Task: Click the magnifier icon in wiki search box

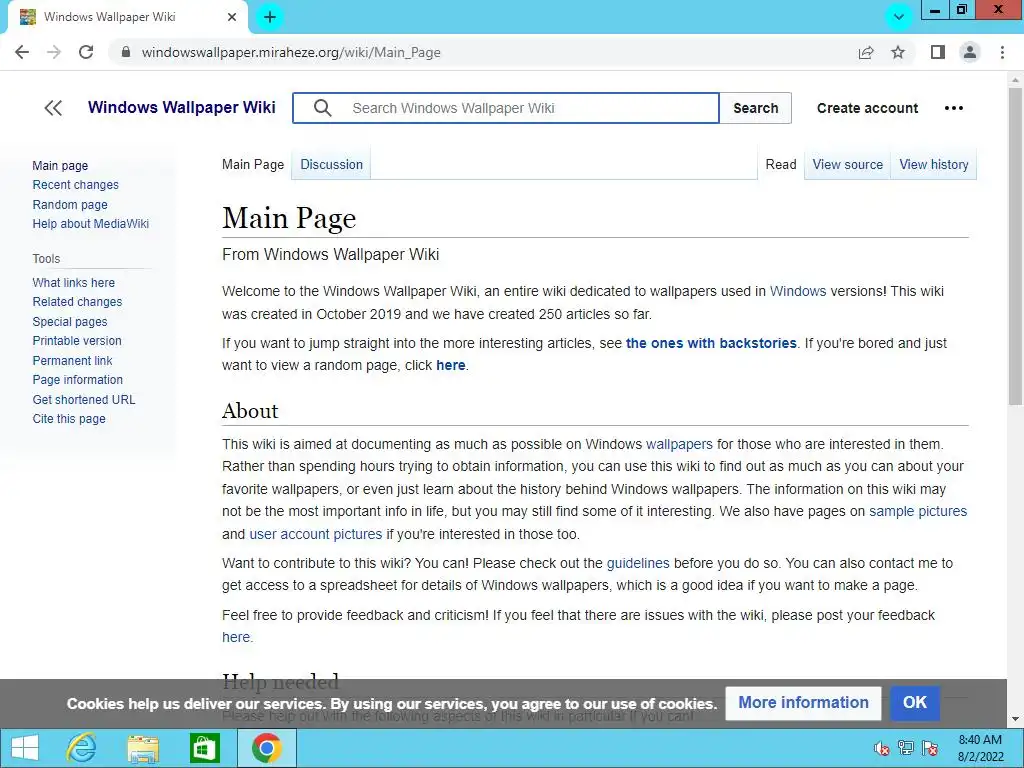Action: pos(323,108)
